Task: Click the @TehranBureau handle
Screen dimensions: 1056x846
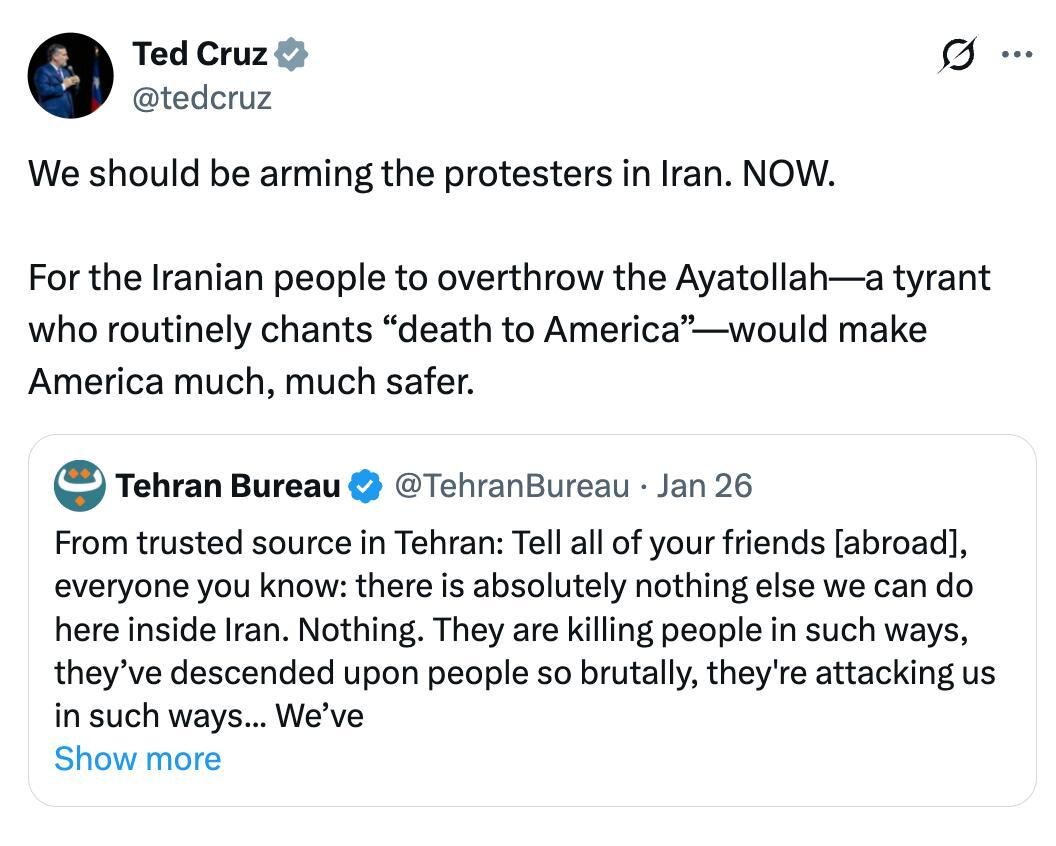Action: coord(512,486)
